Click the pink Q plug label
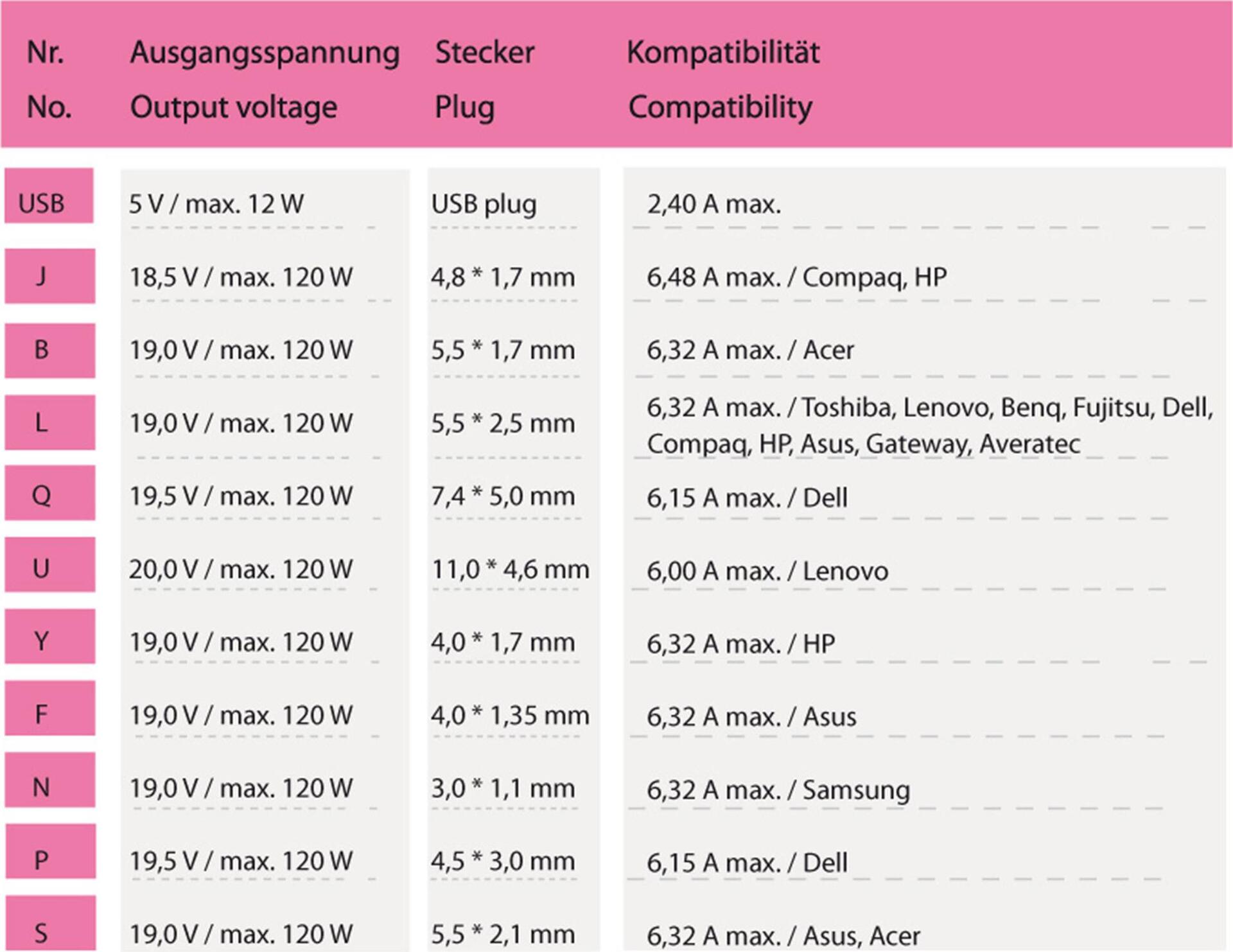1233x952 pixels. 50,493
